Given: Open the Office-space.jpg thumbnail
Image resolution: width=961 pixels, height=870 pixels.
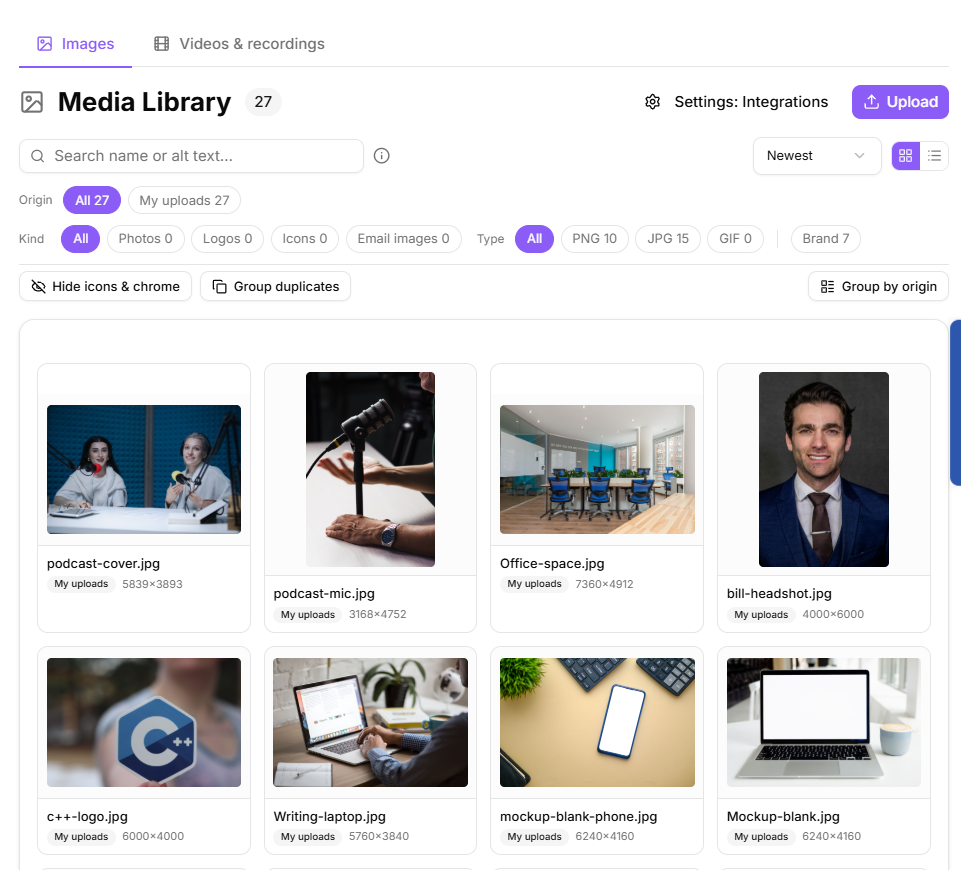Looking at the screenshot, I should [598, 469].
